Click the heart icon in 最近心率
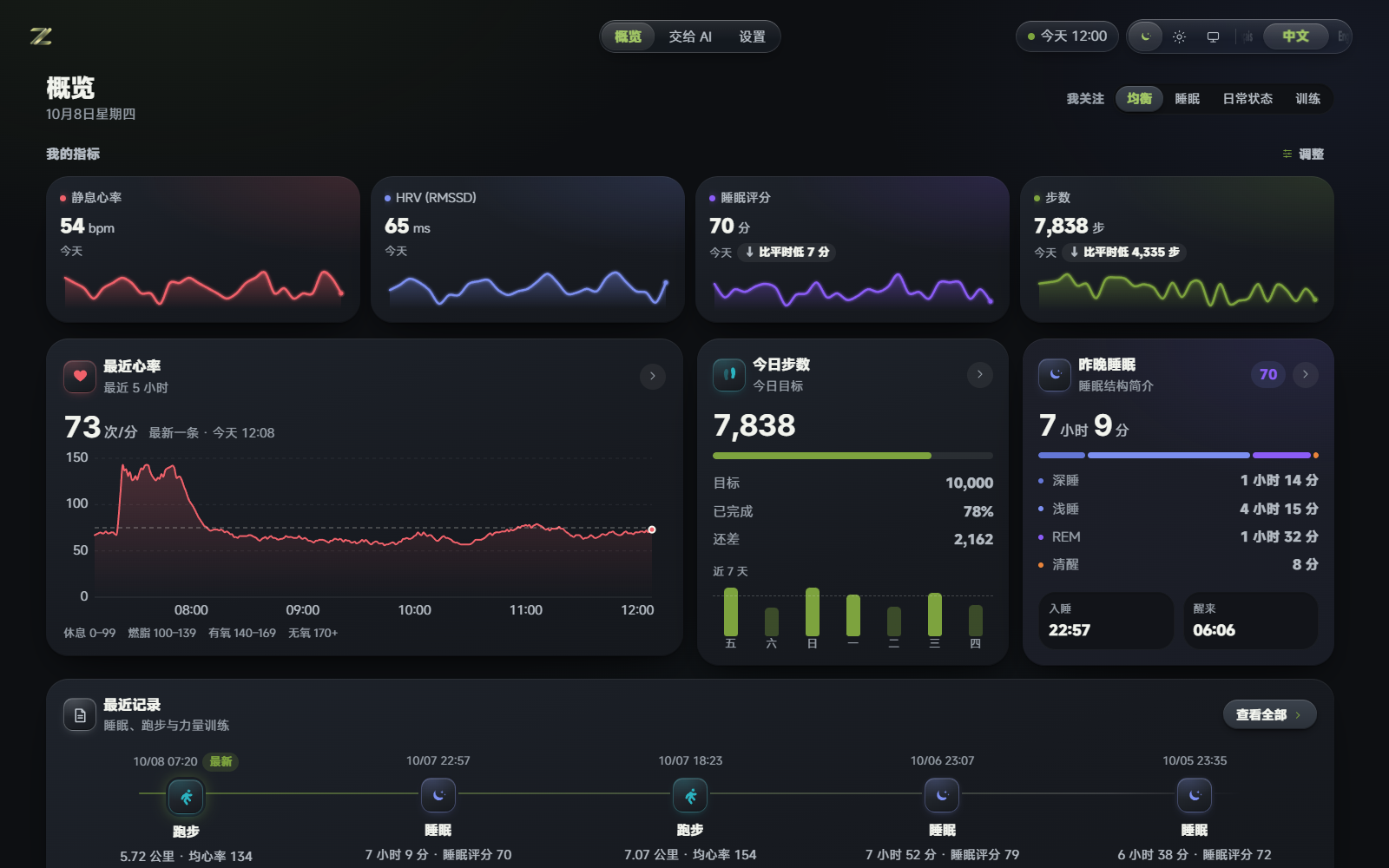The height and width of the screenshot is (868, 1389). pyautogui.click(x=80, y=376)
